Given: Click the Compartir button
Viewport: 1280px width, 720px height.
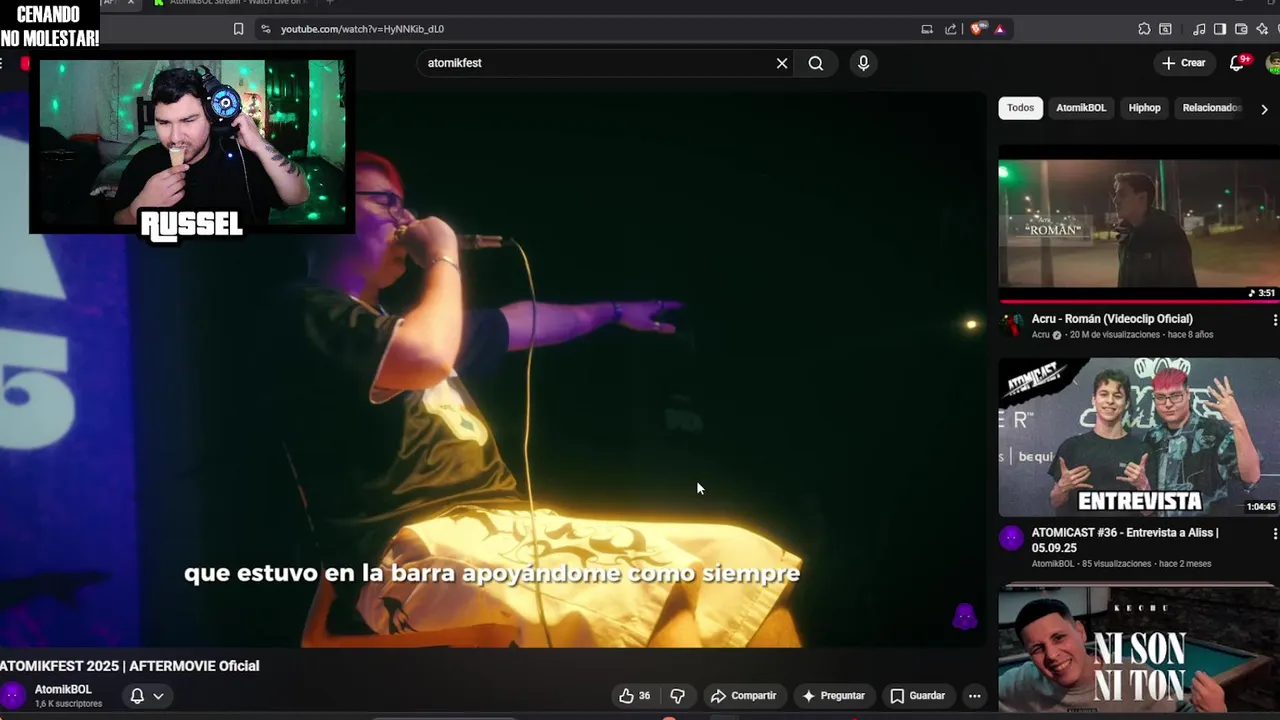Looking at the screenshot, I should [x=743, y=696].
